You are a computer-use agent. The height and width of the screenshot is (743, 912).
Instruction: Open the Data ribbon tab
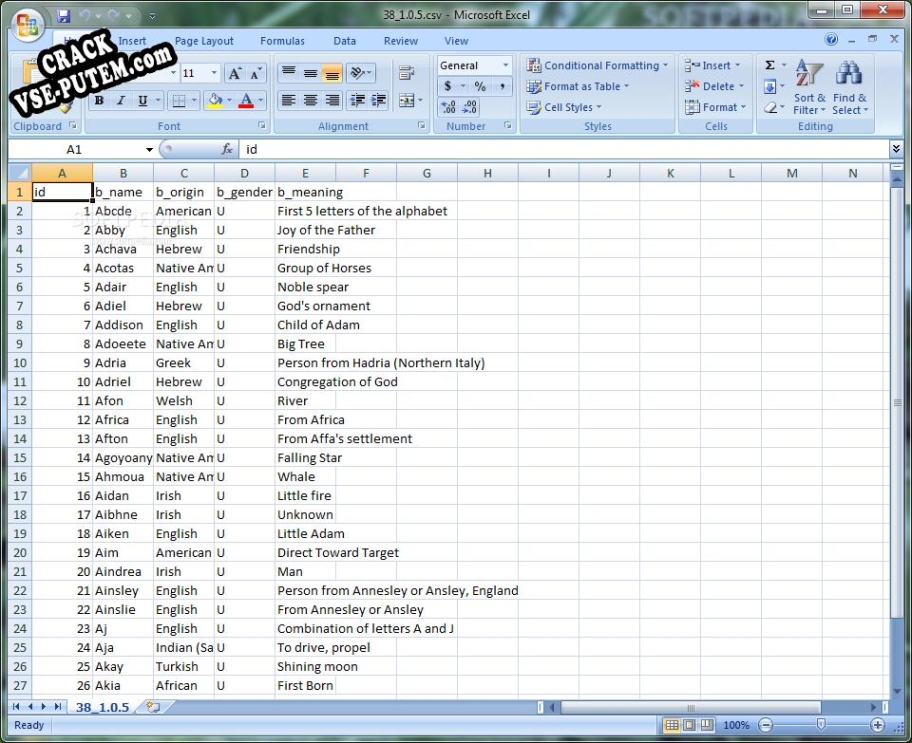tap(344, 41)
